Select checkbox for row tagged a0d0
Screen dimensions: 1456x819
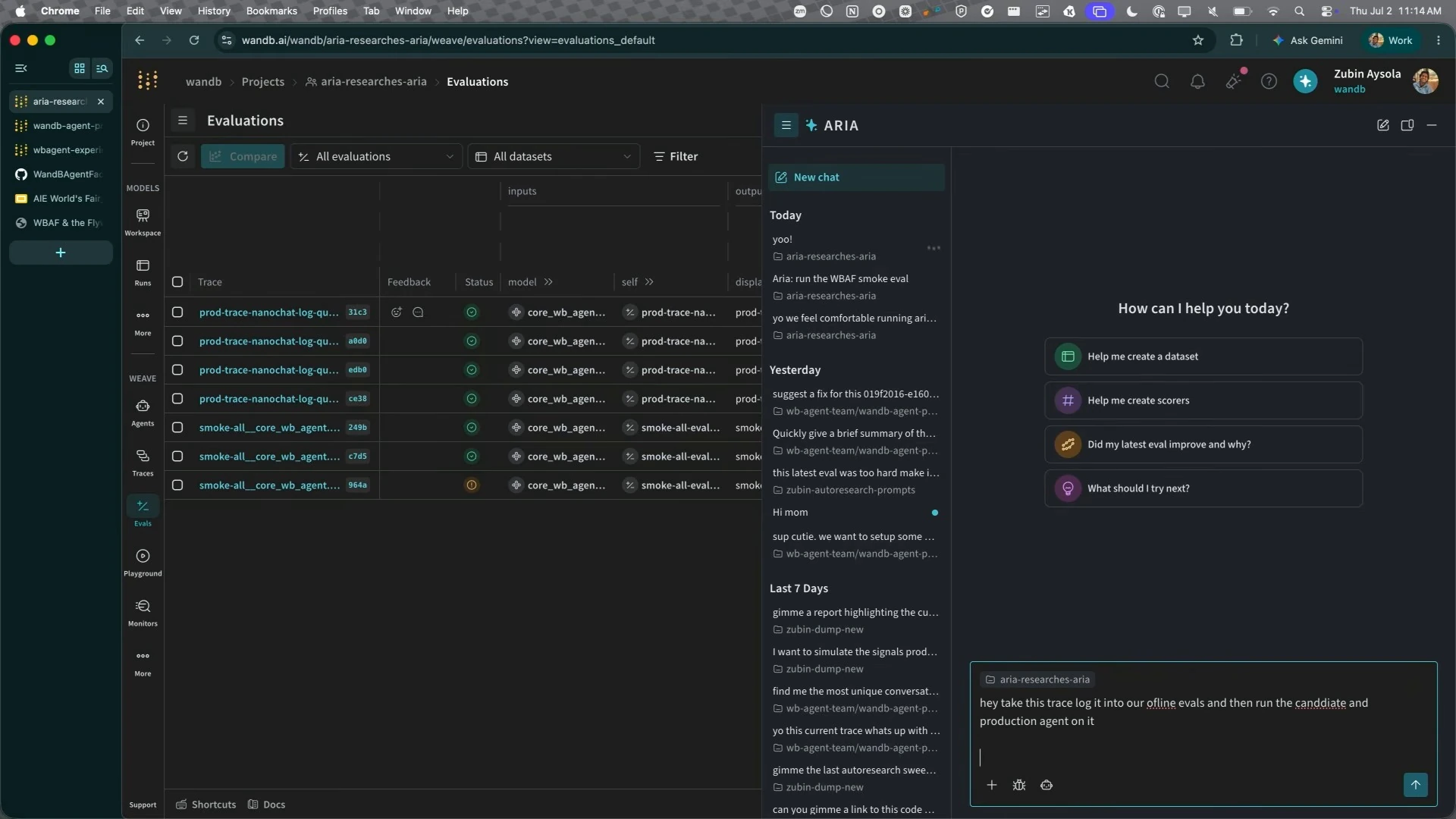[177, 341]
